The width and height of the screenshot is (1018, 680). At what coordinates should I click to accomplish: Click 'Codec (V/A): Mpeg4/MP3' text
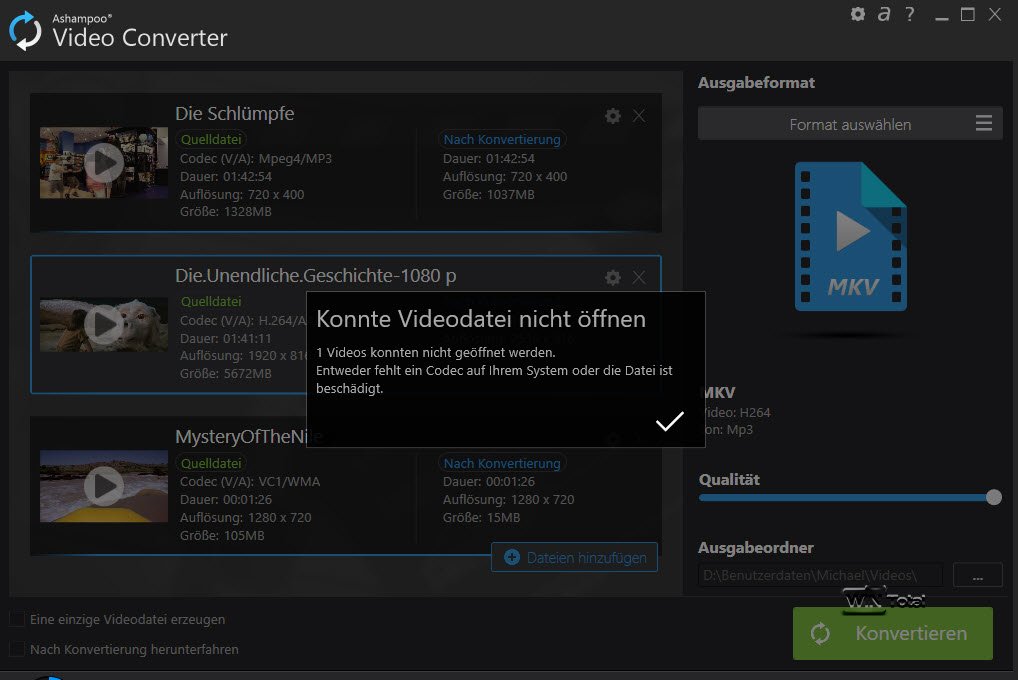pos(256,158)
